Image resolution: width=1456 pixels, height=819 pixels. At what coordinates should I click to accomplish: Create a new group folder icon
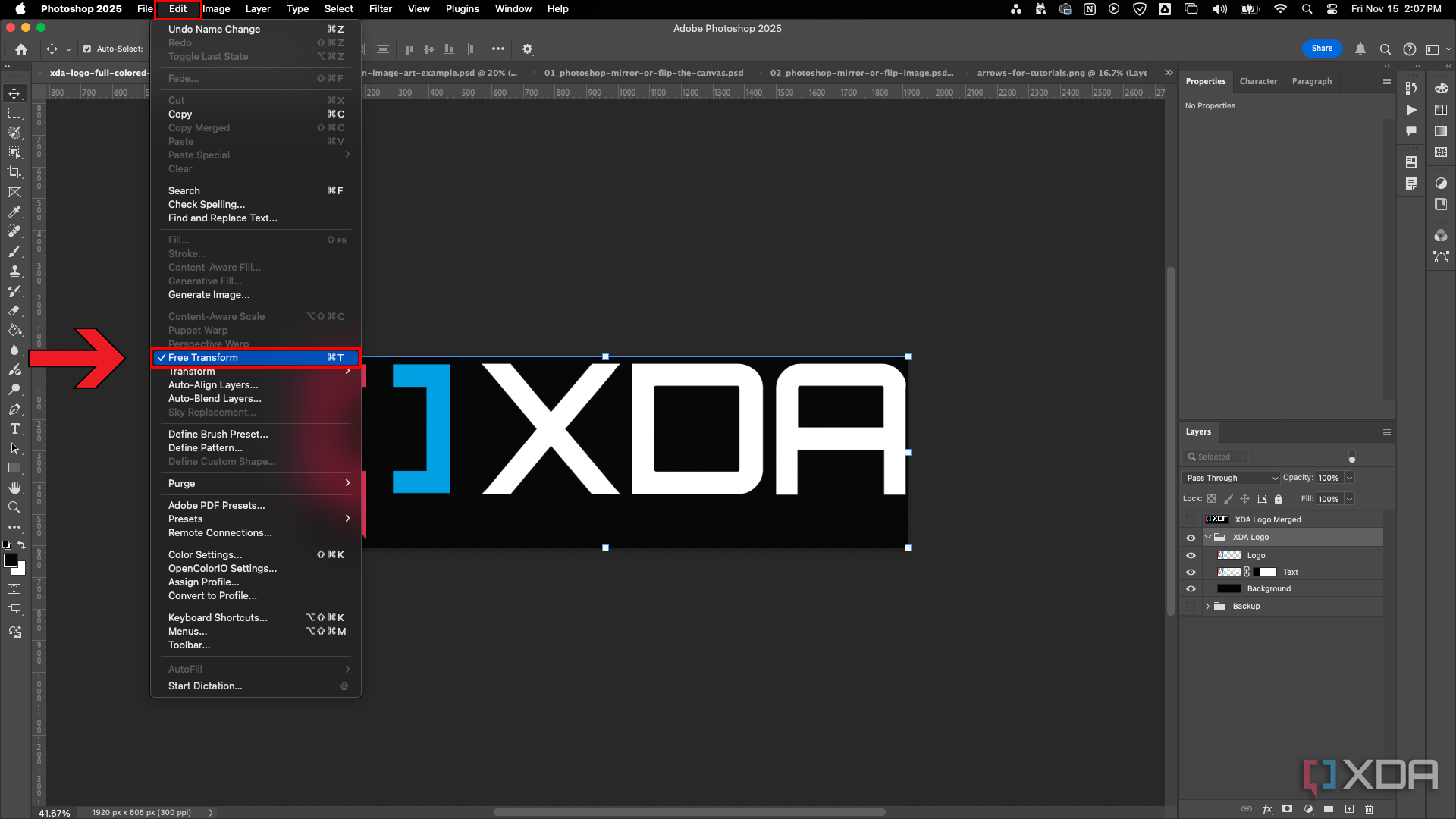click(1329, 809)
